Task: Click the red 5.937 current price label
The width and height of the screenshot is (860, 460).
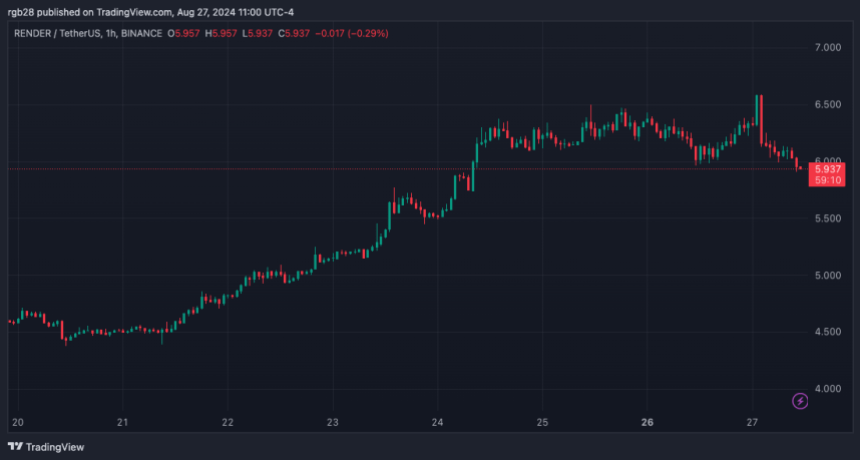Action: click(829, 169)
